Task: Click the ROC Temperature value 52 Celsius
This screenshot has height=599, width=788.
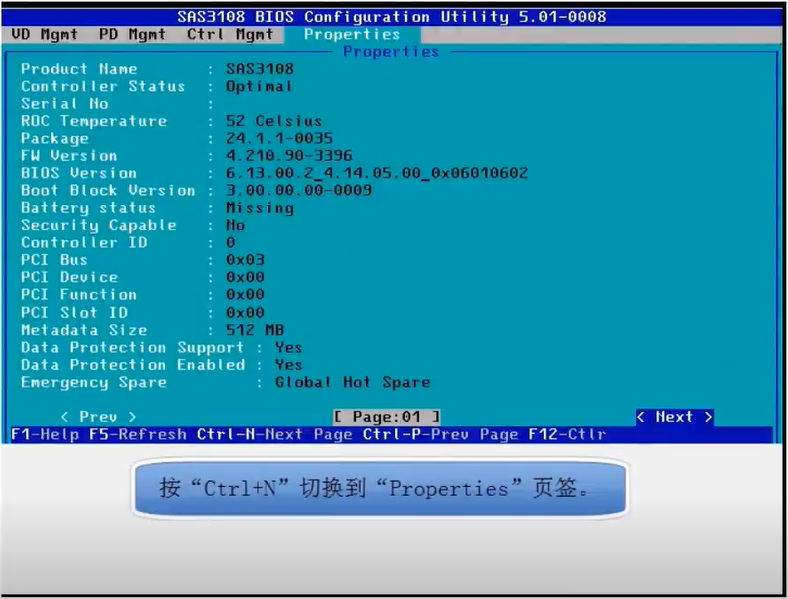Action: point(273,121)
